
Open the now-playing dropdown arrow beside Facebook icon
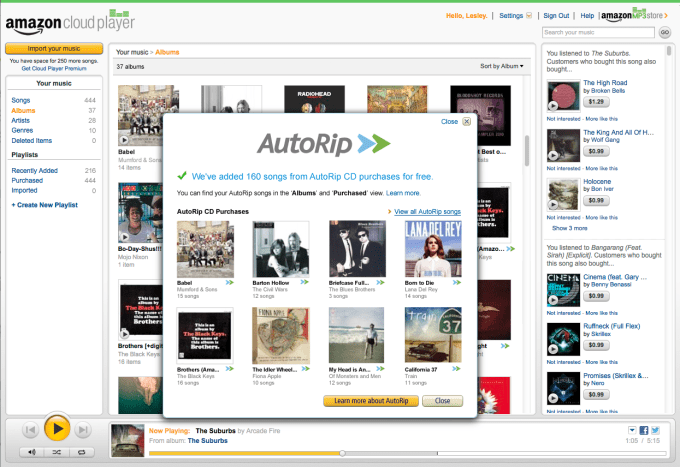tap(632, 430)
